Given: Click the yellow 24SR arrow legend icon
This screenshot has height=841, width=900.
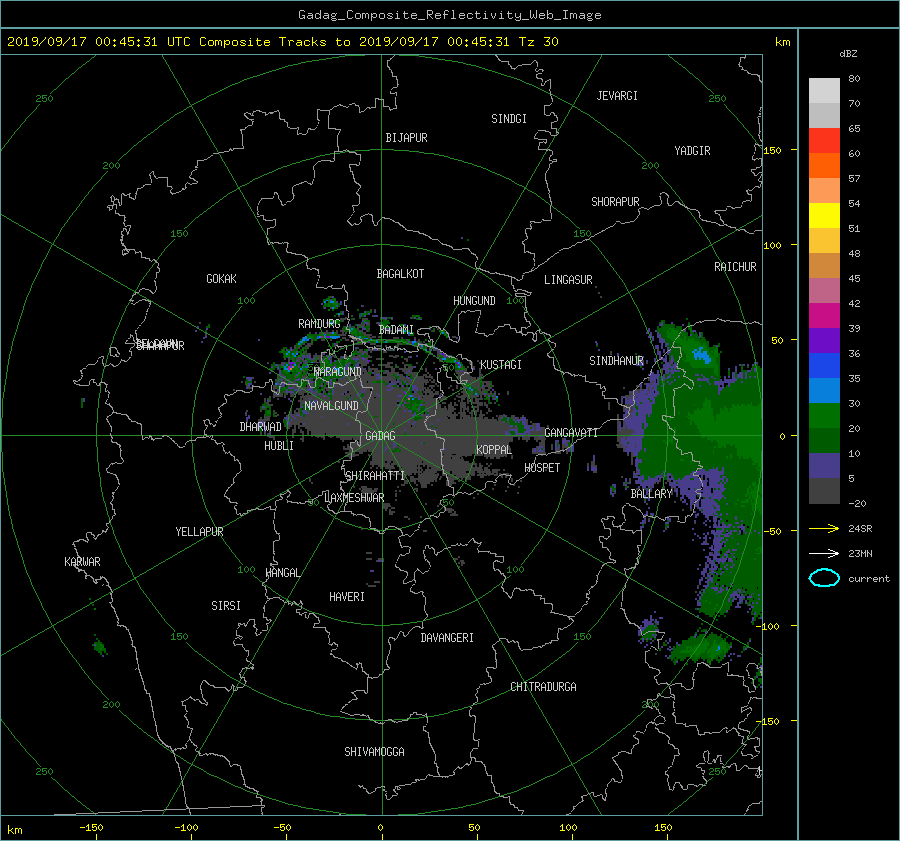Looking at the screenshot, I should (824, 528).
